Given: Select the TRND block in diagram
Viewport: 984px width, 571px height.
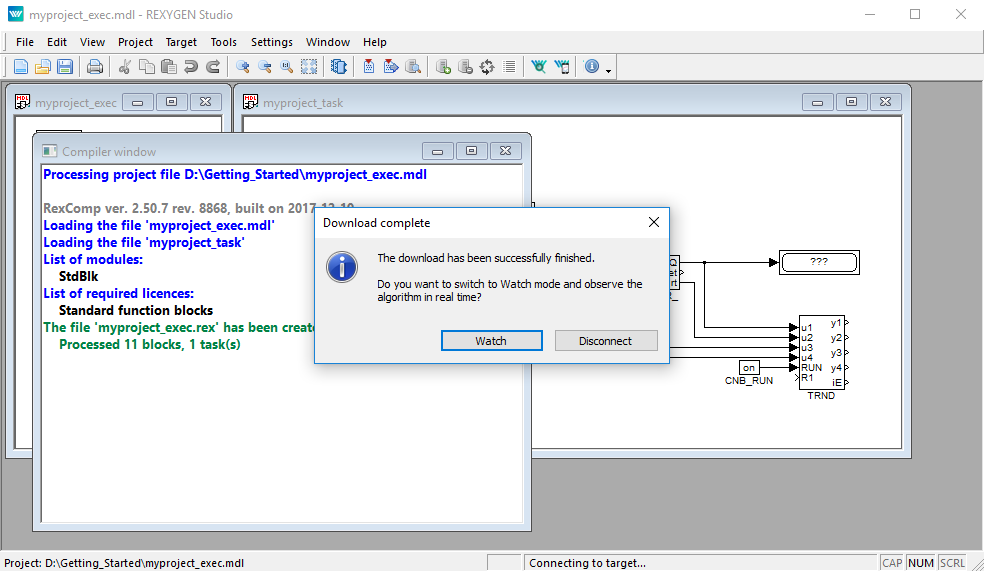Looking at the screenshot, I should pyautogui.click(x=821, y=353).
